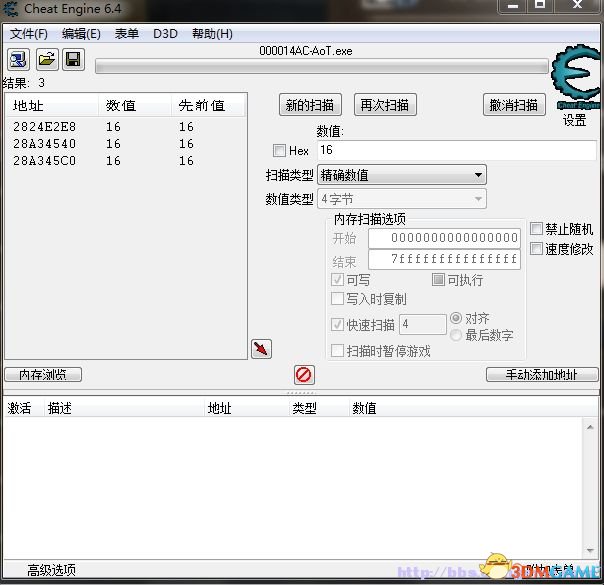The height and width of the screenshot is (585, 604).
Task: Click the red arrow add-to-list icon
Action: click(x=261, y=349)
